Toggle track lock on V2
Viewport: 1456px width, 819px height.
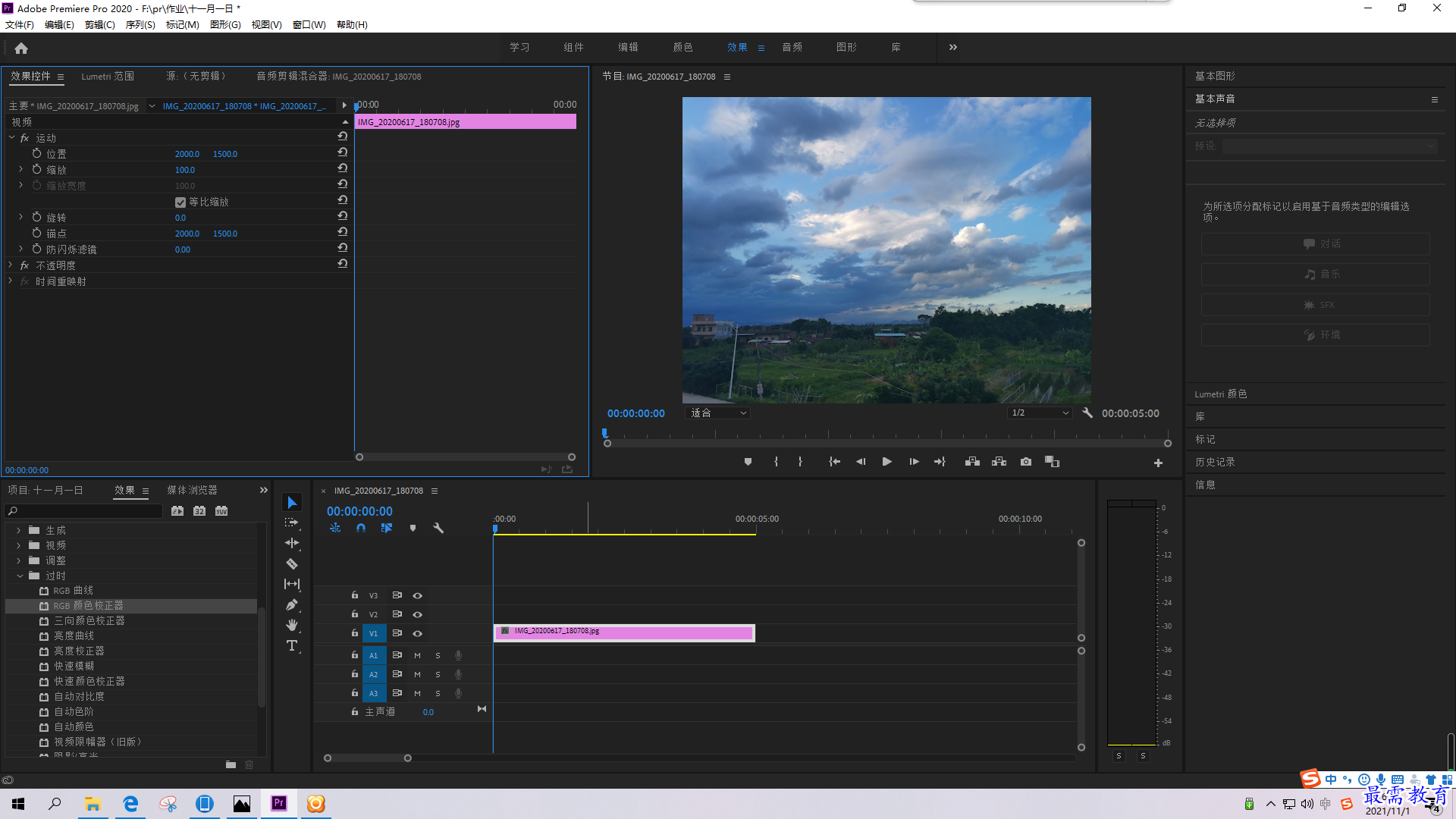[x=354, y=614]
